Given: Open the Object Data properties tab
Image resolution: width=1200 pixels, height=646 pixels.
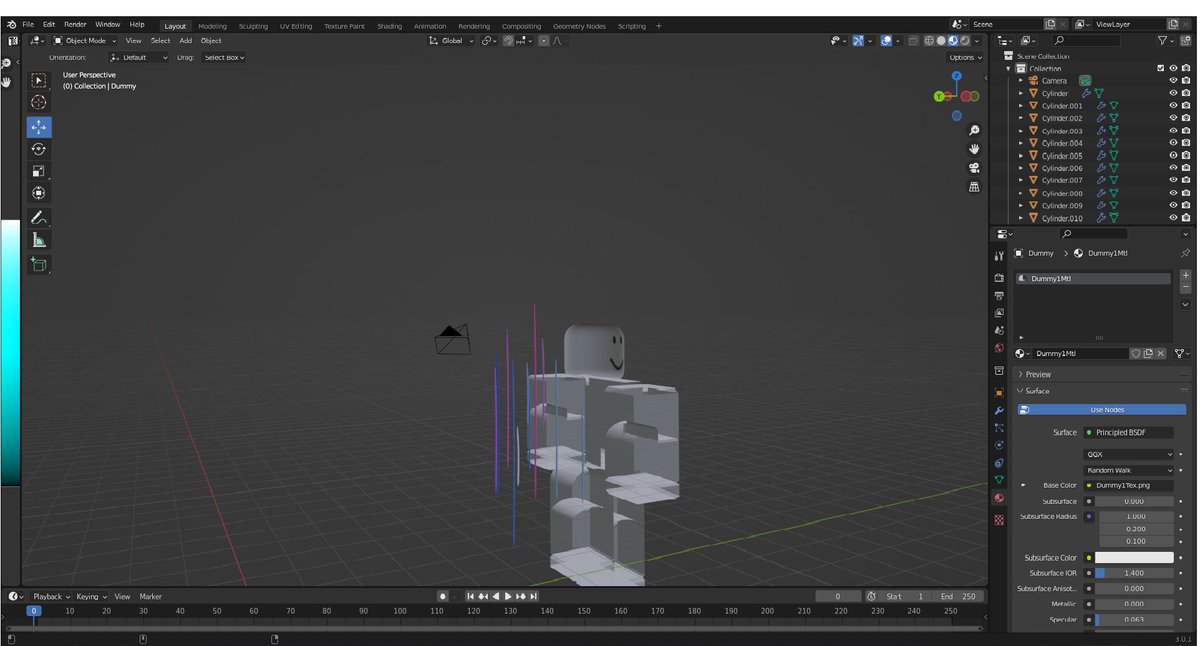Looking at the screenshot, I should (x=999, y=480).
